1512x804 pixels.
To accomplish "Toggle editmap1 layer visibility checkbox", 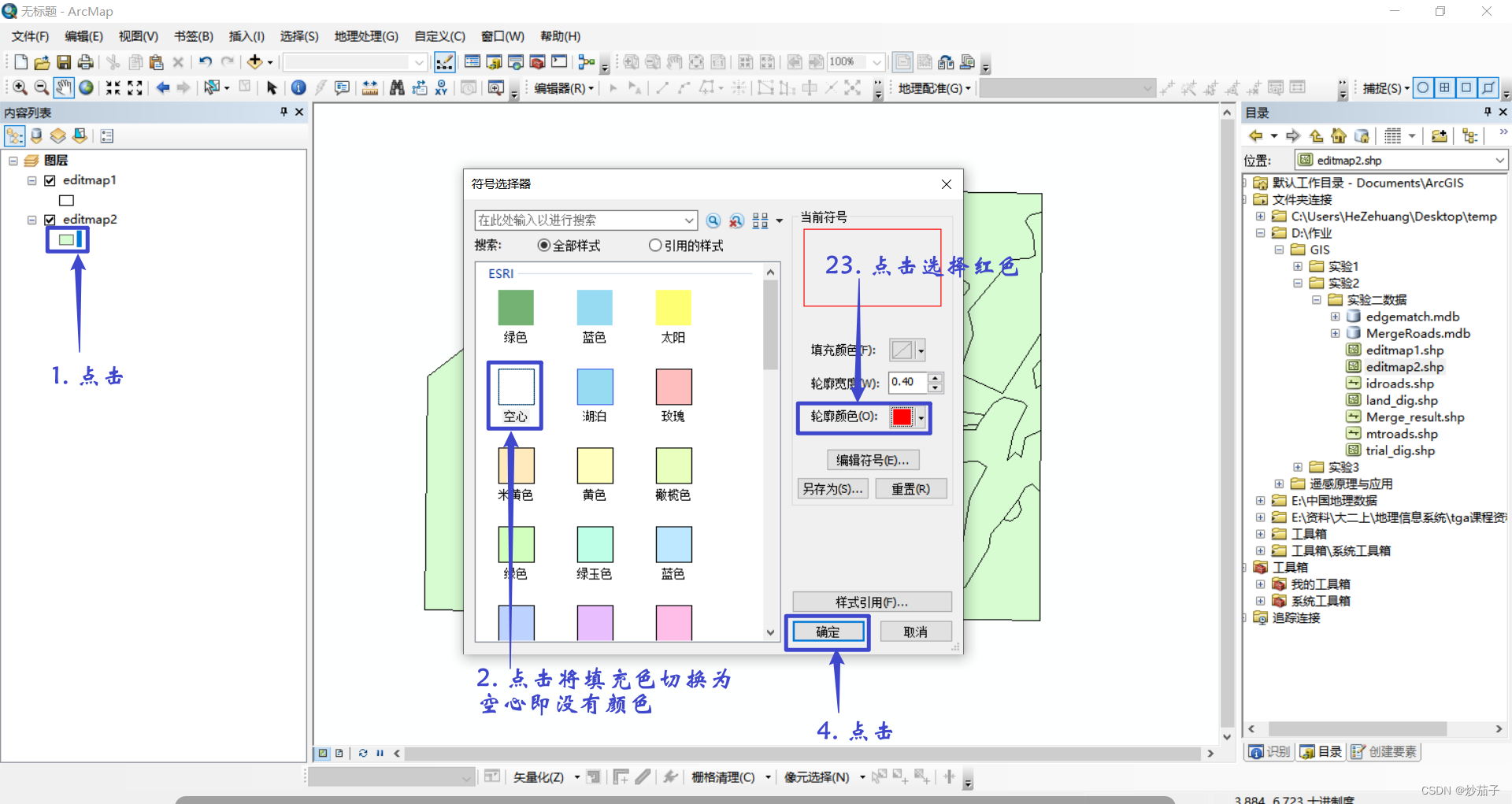I will pyautogui.click(x=50, y=180).
